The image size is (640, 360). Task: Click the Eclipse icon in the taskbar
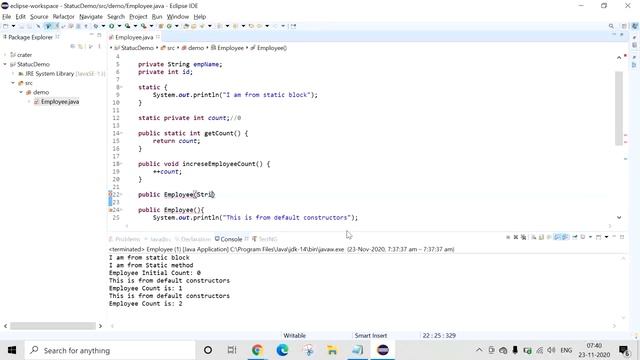coord(382,350)
